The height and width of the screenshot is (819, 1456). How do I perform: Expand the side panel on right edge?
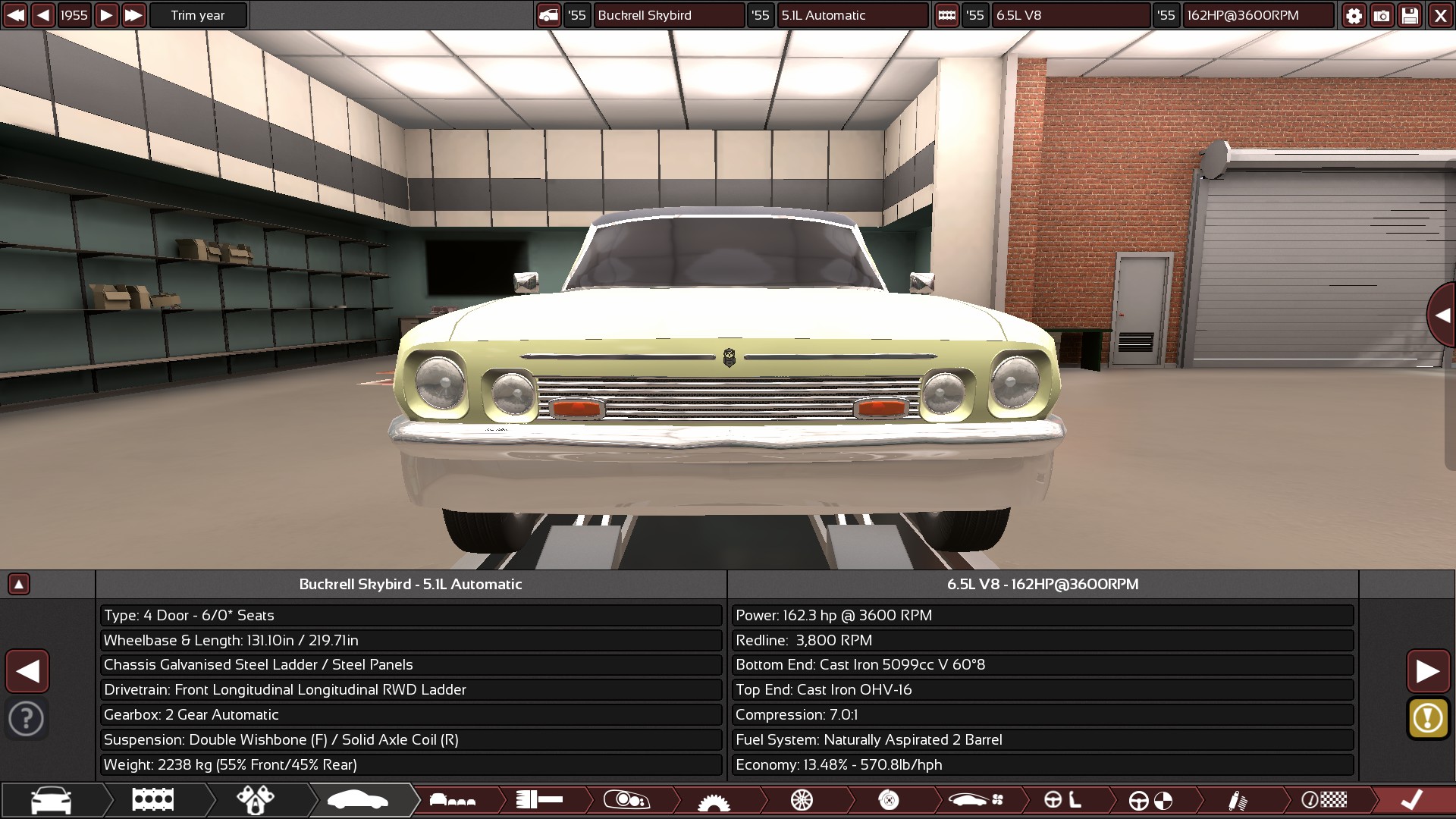tap(1442, 315)
